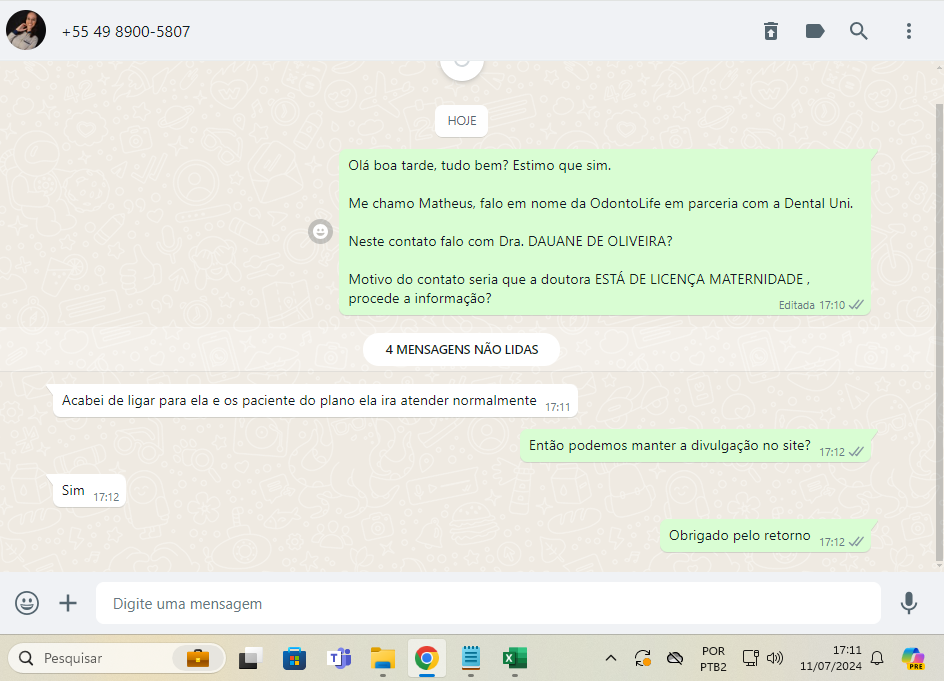Click the trash restore icon in chat header
Screen dimensions: 944x681
771,31
